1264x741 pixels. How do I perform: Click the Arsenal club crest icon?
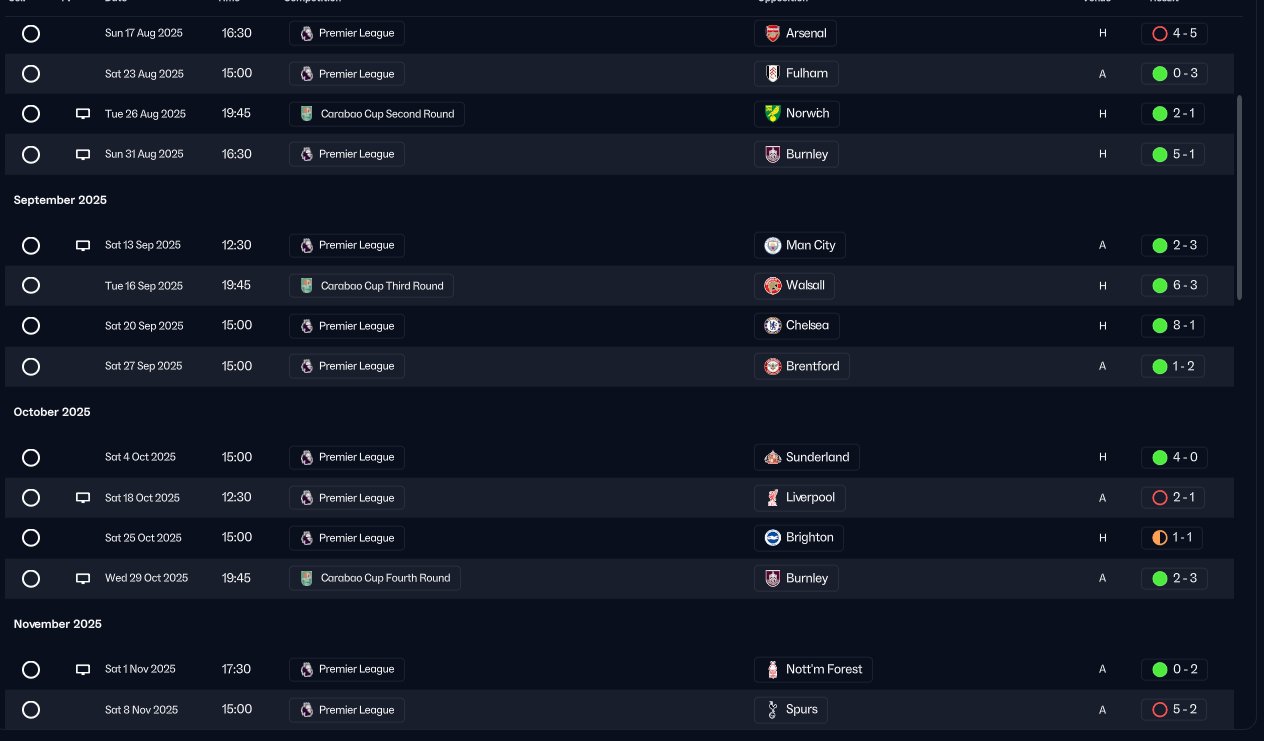[772, 33]
